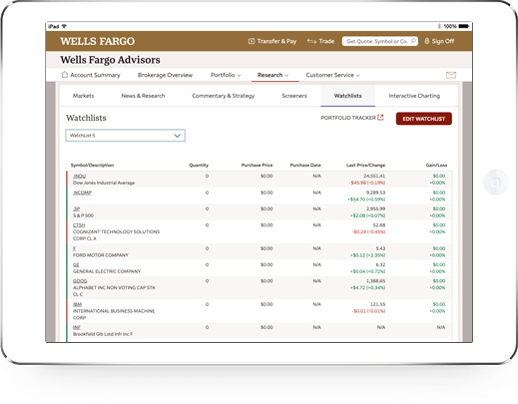This screenshot has height=404, width=518.
Task: Open the Interactive Charting tab
Action: (414, 96)
